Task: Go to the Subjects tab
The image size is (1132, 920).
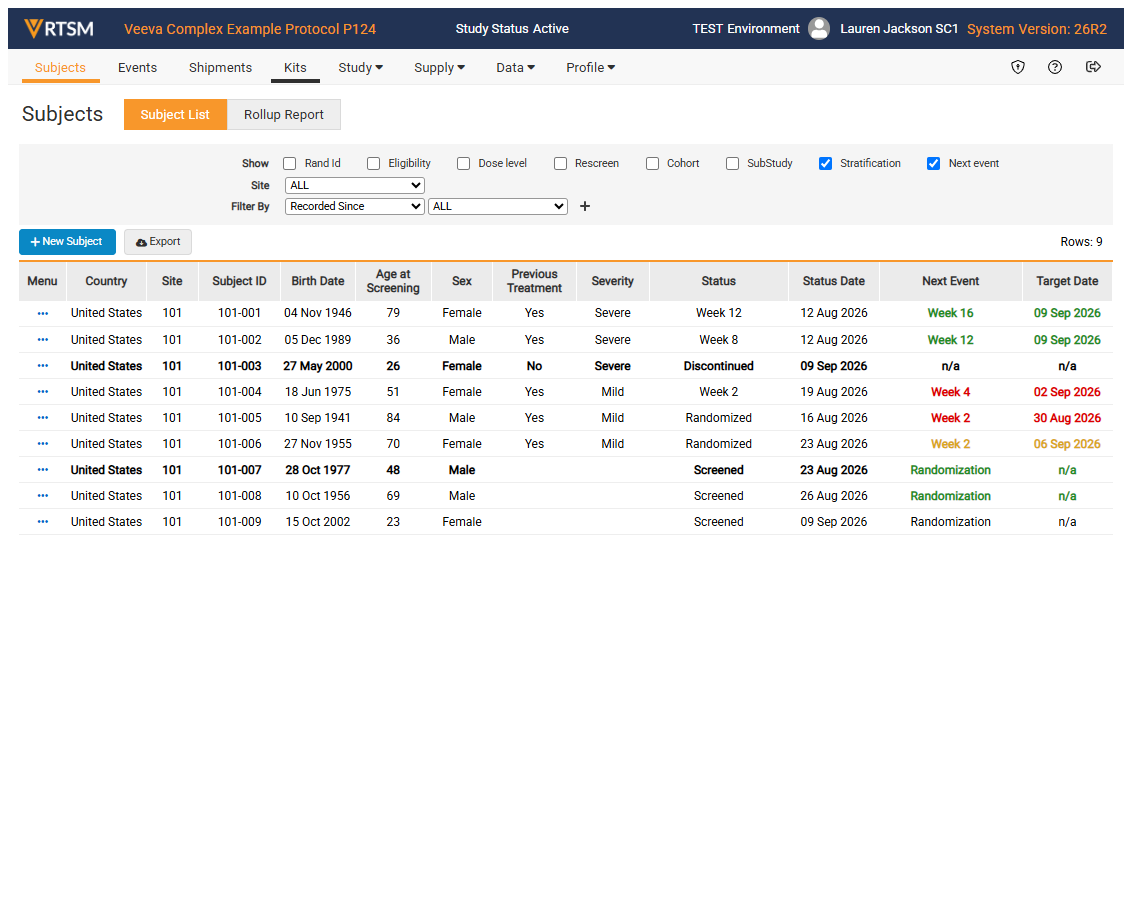Action: click(x=61, y=67)
